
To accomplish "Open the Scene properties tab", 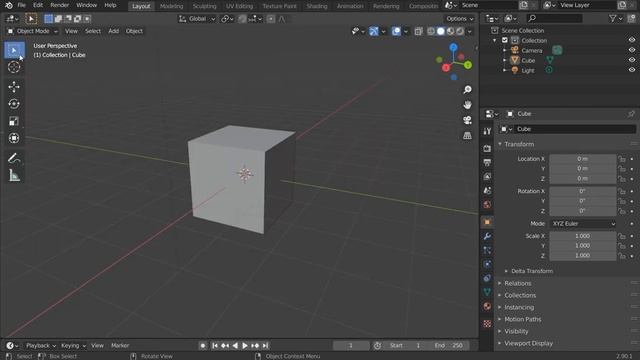I will 487,190.
